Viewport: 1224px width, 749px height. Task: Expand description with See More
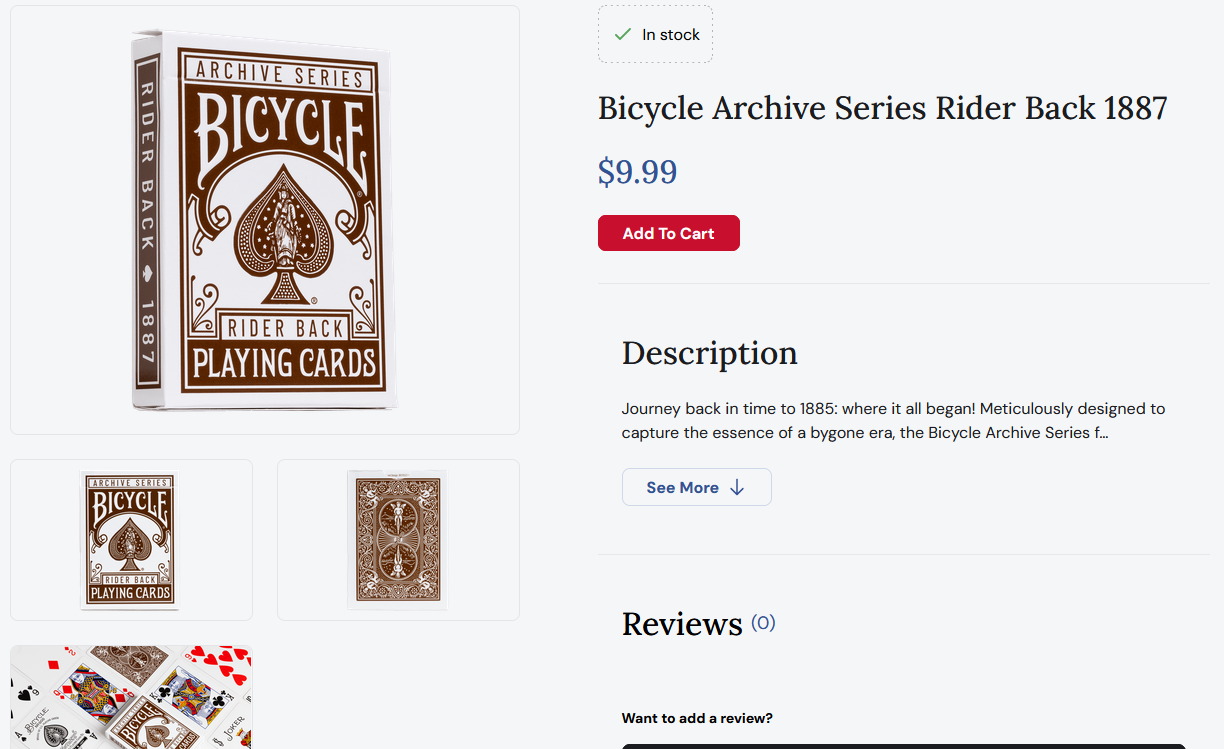pos(697,487)
